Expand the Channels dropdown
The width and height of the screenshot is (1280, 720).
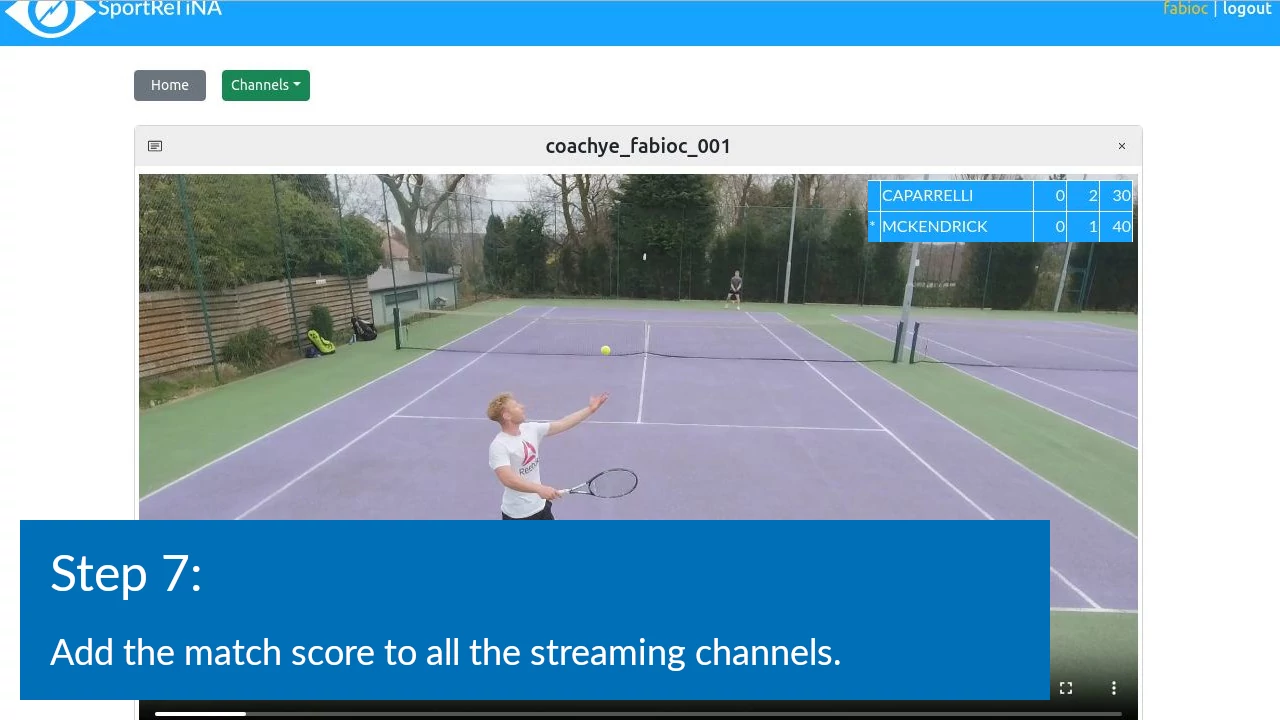pos(265,85)
